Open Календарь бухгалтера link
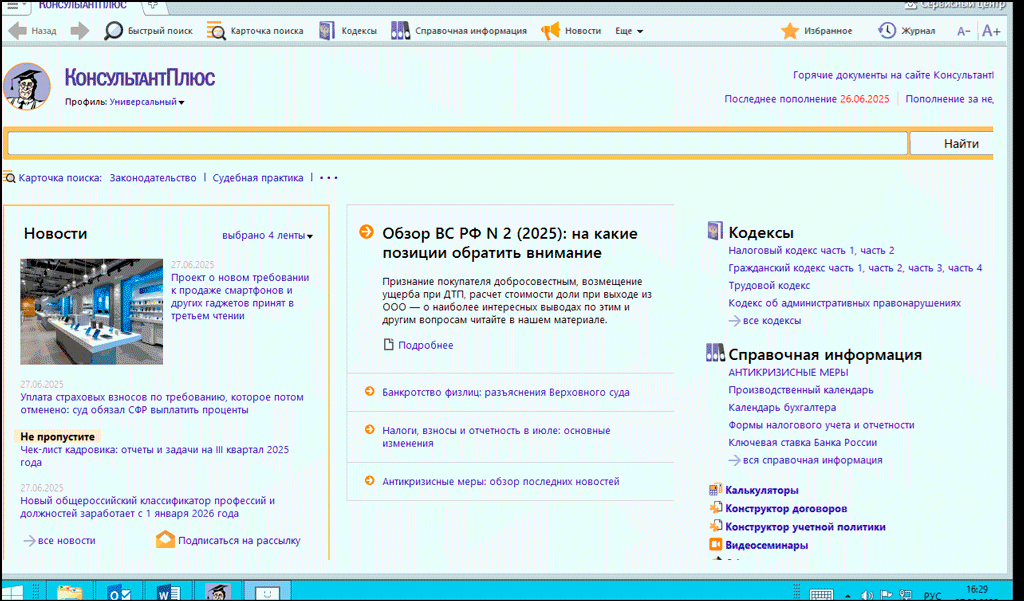Screen dimensions: 1024x601 782,408
